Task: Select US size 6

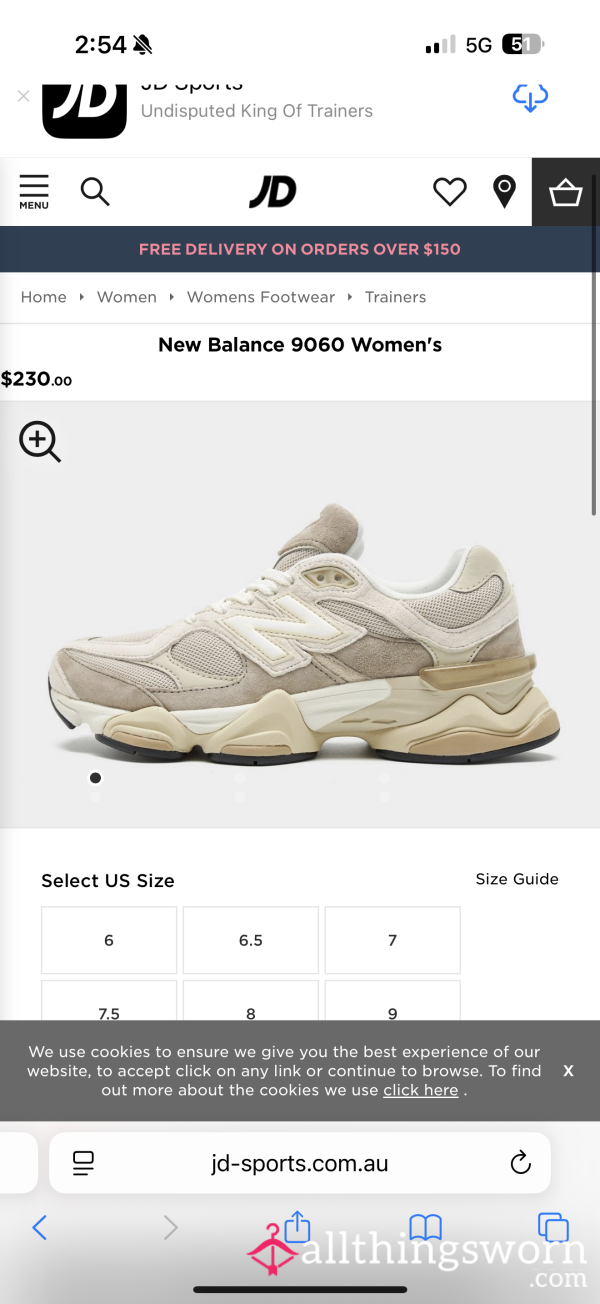Action: coord(109,940)
